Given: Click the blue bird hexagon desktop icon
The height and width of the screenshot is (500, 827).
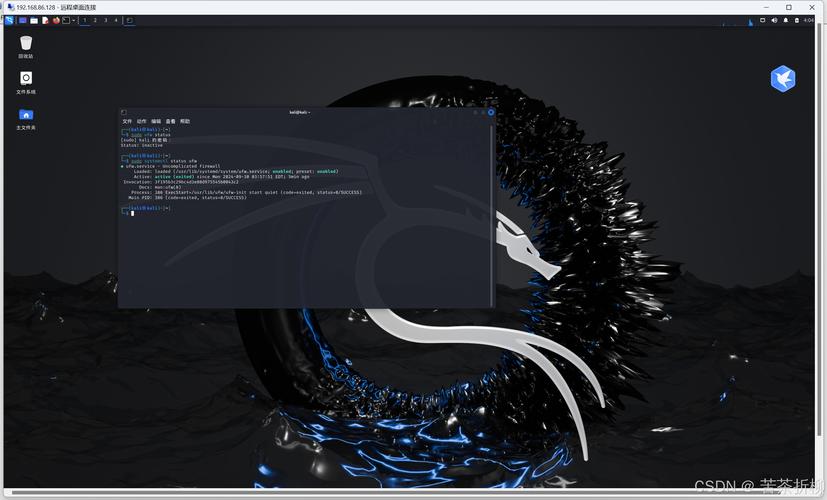Looking at the screenshot, I should [x=783, y=79].
